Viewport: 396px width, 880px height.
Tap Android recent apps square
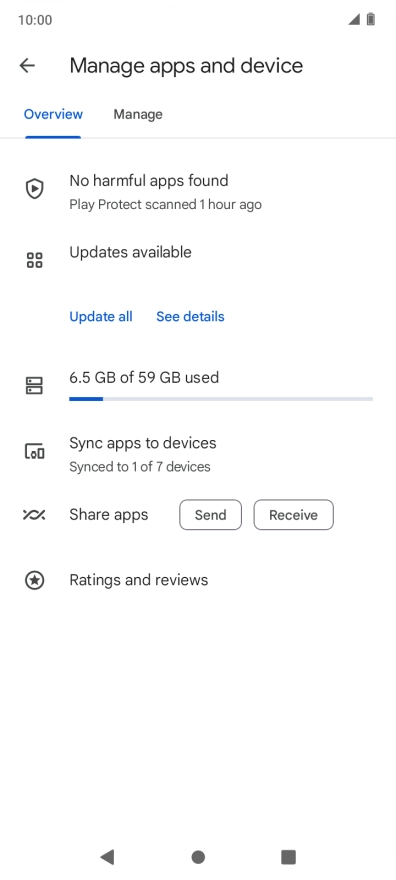[x=288, y=856]
